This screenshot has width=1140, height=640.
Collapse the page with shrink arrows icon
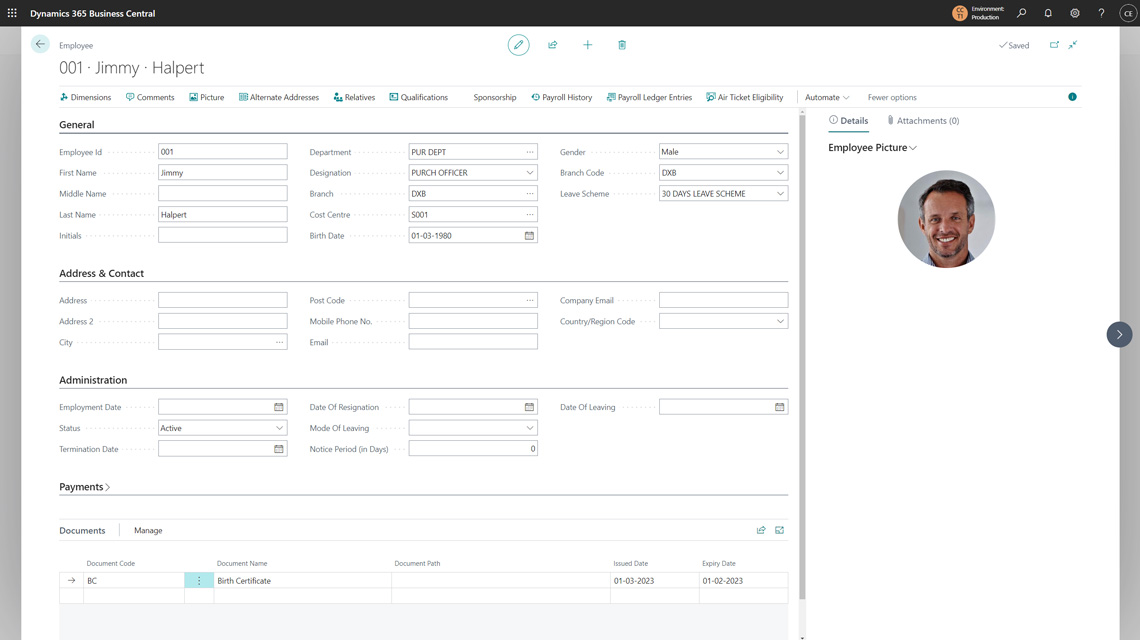click(1072, 45)
